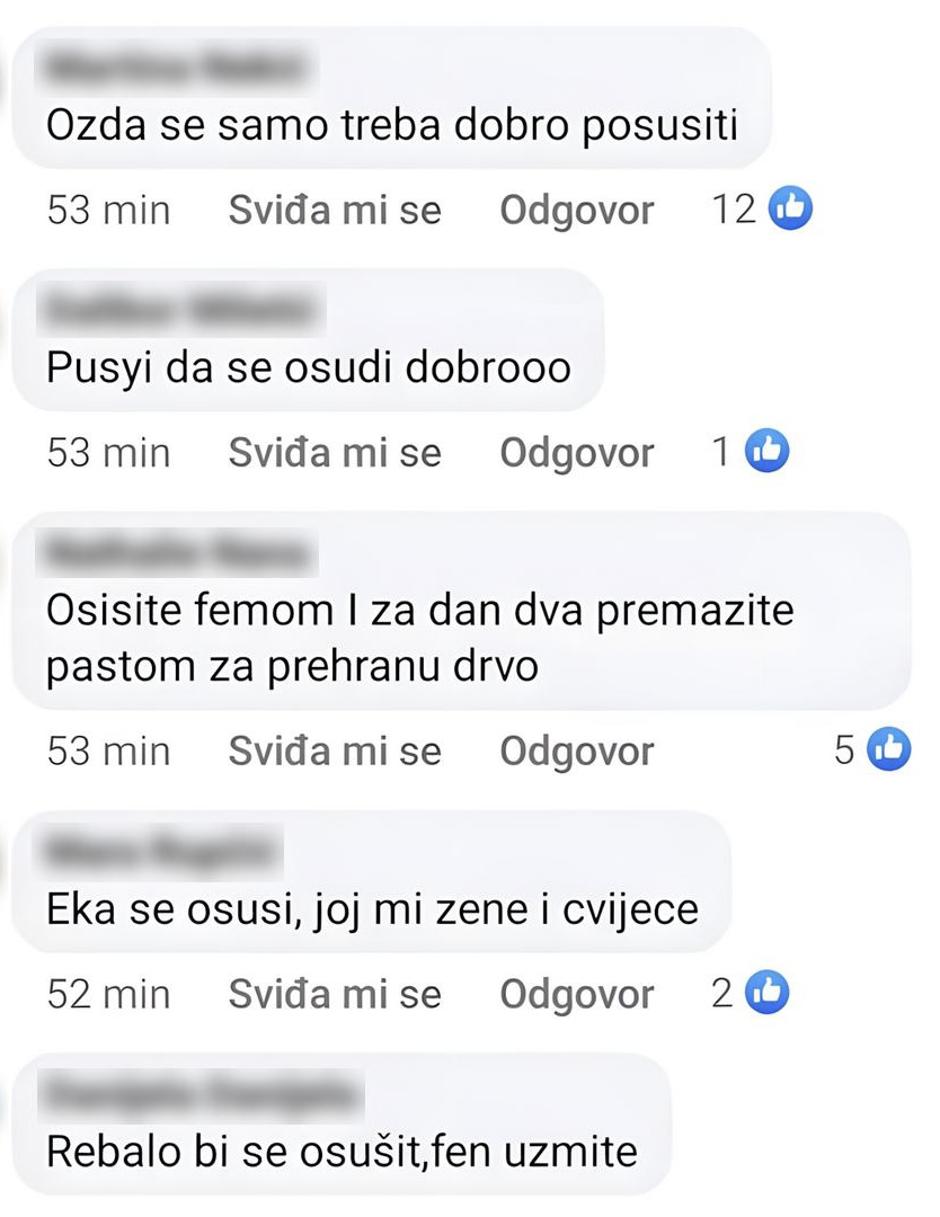
Task: Click Odgovor under 'Eka se osusi' comment
Action: [x=577, y=994]
